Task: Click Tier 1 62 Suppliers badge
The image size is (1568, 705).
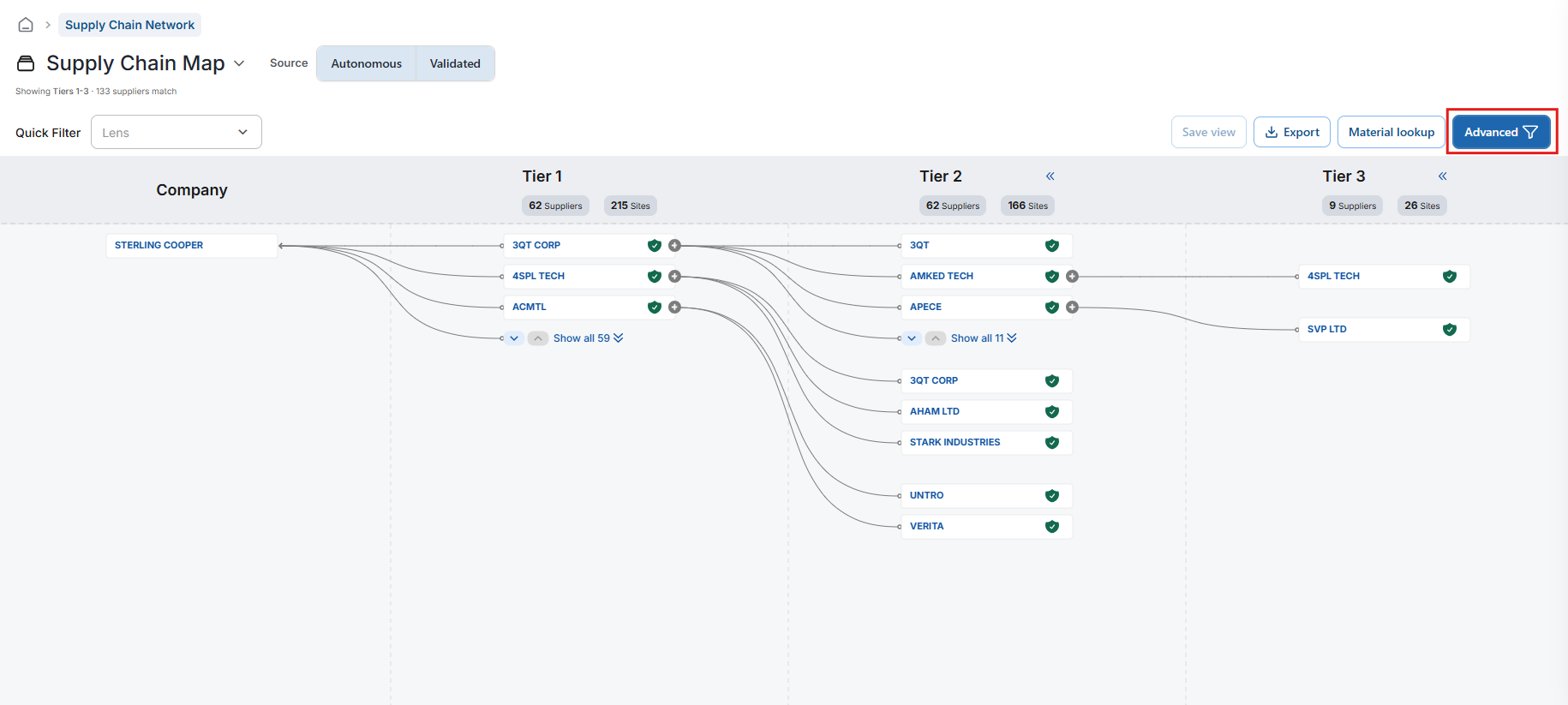Action: coord(555,206)
